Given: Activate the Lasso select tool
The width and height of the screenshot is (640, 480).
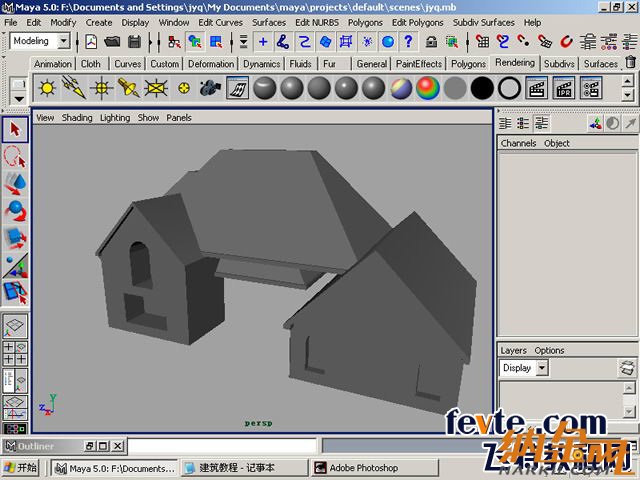Looking at the screenshot, I should [15, 156].
